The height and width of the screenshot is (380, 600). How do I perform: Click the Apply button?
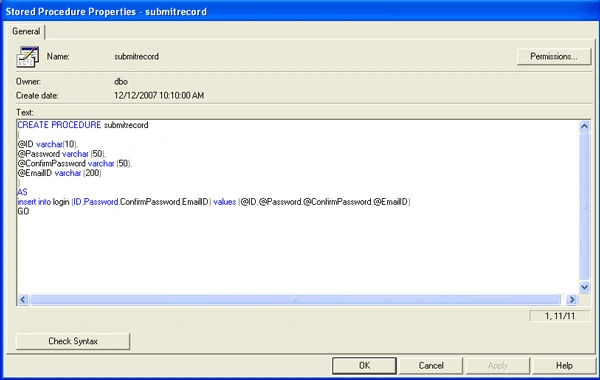pyautogui.click(x=497, y=365)
